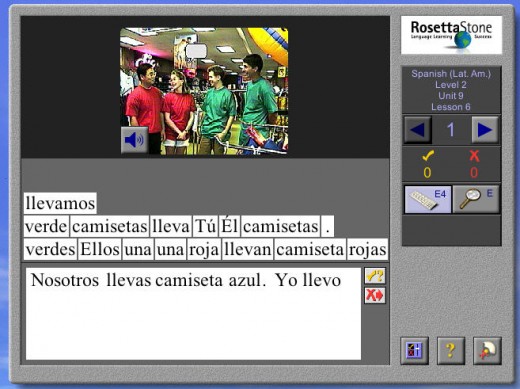Click the speech bubble in the photo

click(196, 52)
